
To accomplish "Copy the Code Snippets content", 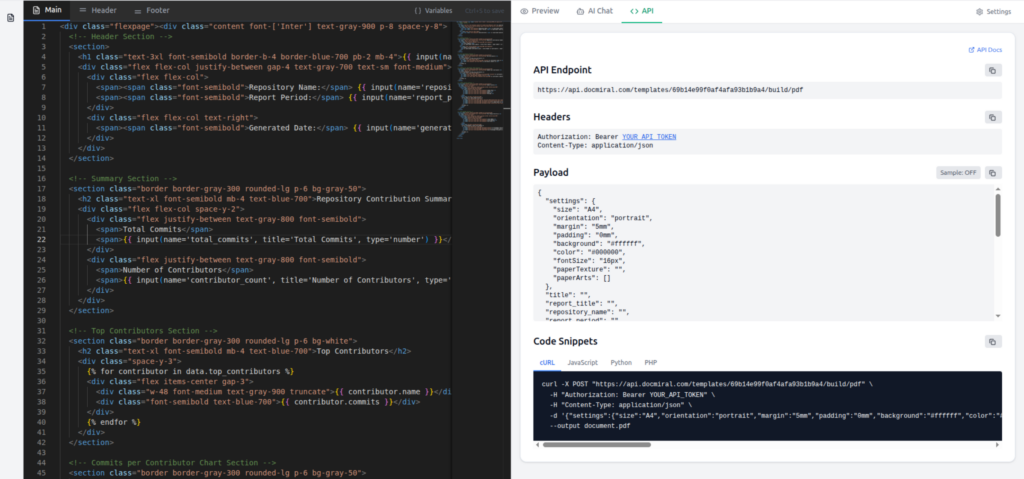I will pyautogui.click(x=993, y=341).
